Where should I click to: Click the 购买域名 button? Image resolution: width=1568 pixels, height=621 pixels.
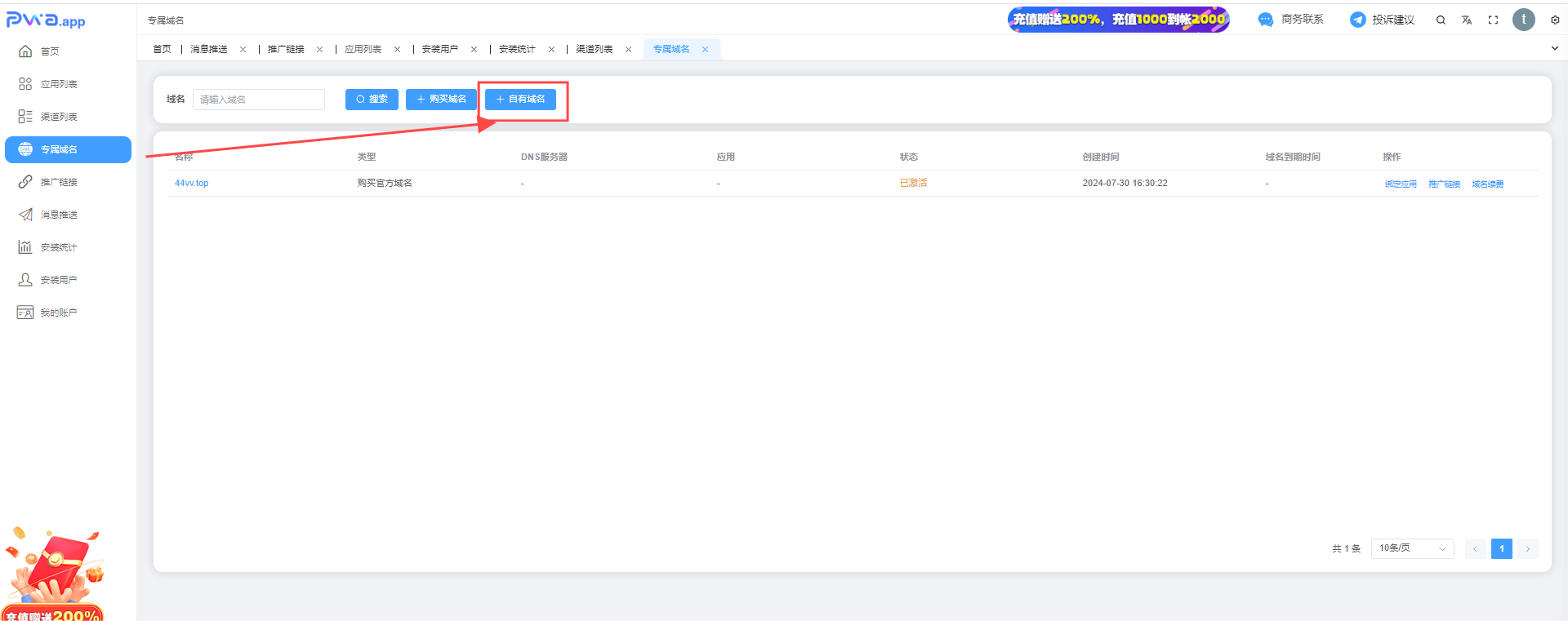pyautogui.click(x=441, y=99)
